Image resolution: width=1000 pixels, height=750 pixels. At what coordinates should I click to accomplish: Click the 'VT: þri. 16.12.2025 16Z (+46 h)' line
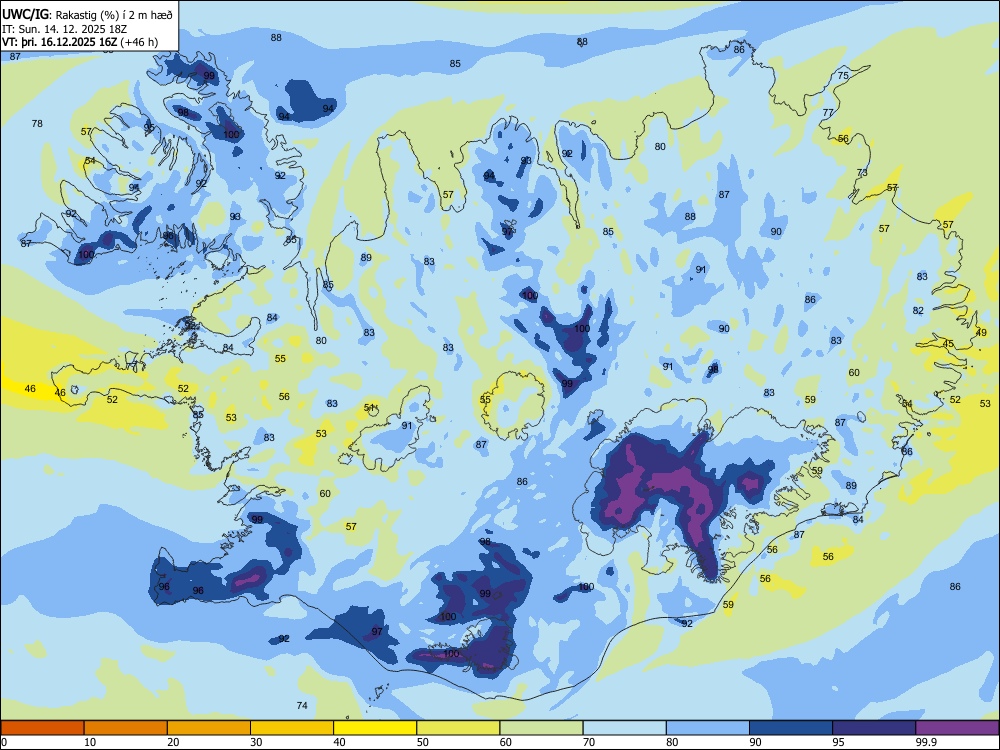click(x=80, y=42)
